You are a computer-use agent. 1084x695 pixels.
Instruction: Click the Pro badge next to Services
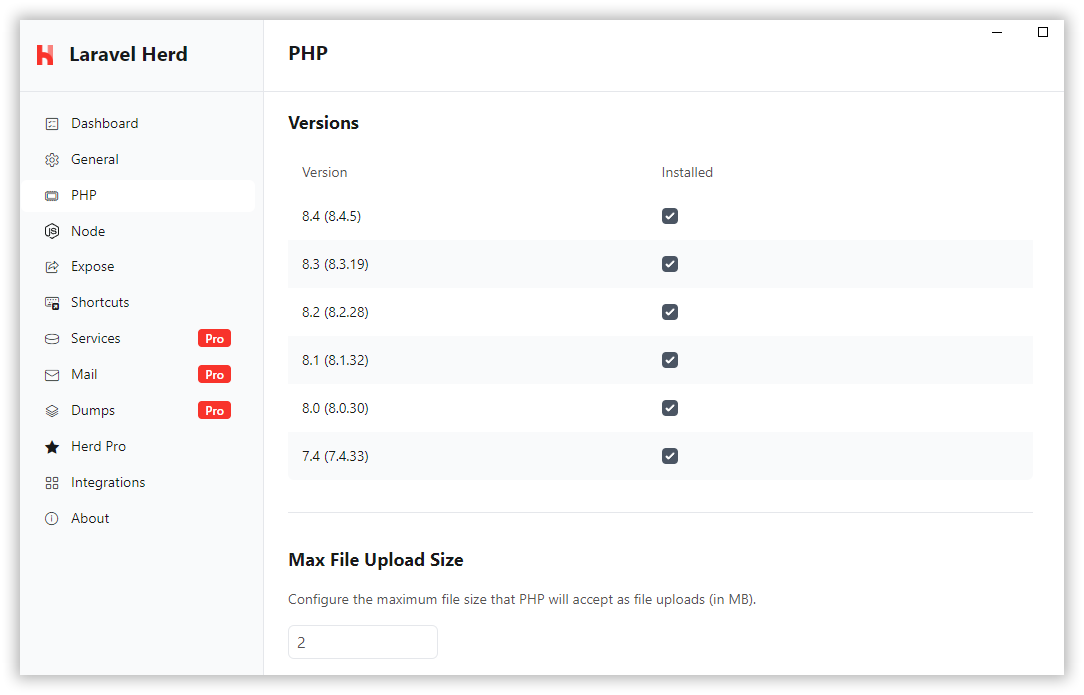[x=214, y=338]
